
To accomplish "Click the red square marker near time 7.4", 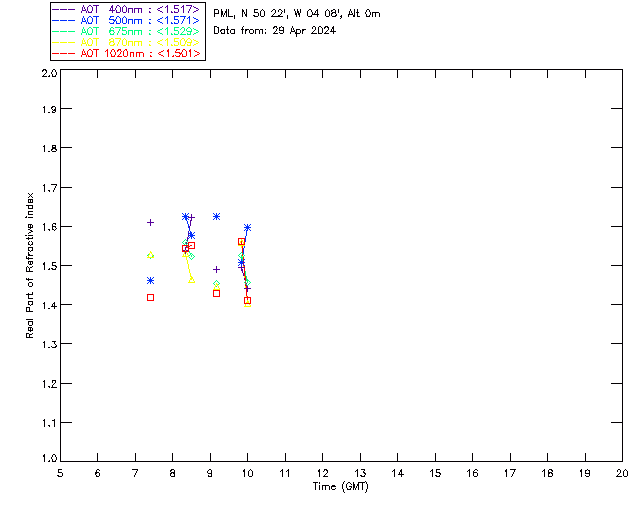I will (150, 298).
